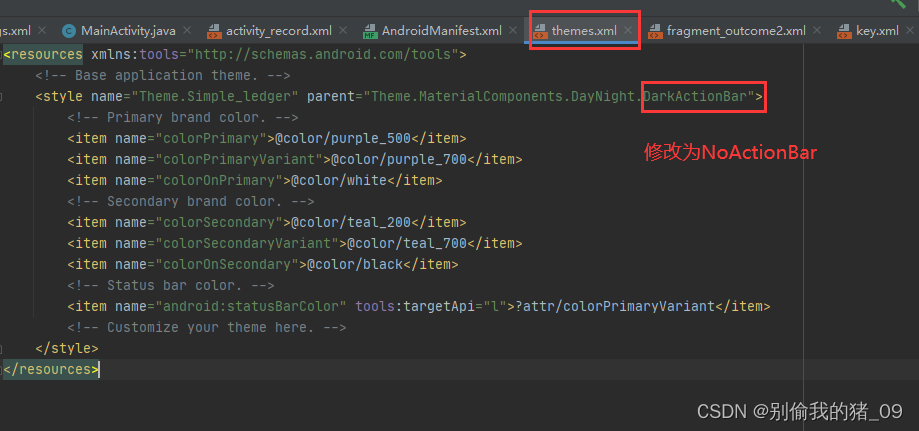
Task: Click the "colorSecondary" name above colorSecondaryVariant
Action: (x=219, y=223)
